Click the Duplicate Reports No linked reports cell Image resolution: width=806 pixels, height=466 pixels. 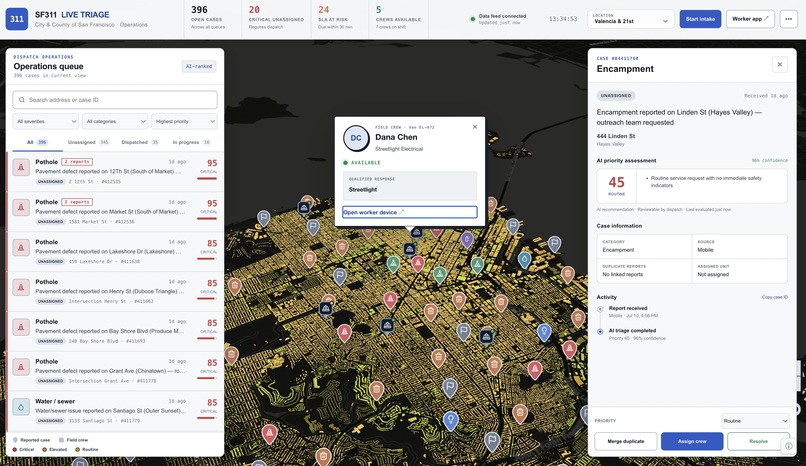pyautogui.click(x=644, y=271)
